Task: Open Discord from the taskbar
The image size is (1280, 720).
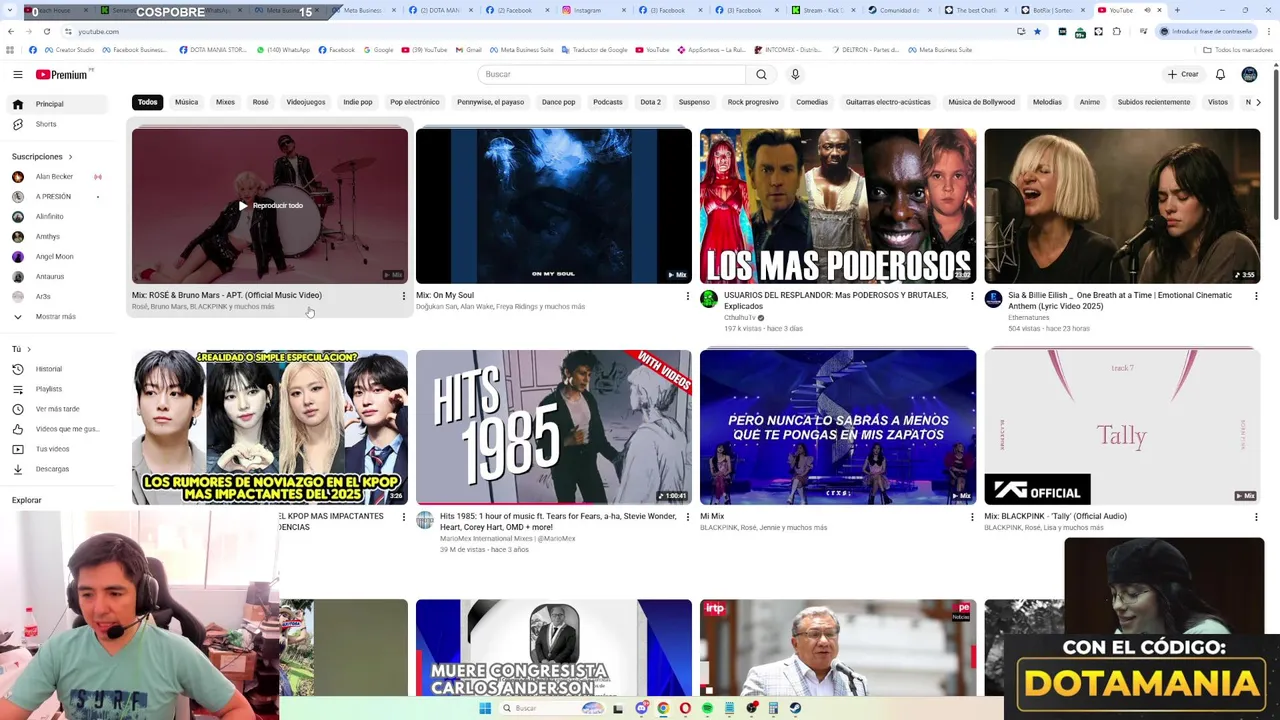Action: point(641,708)
